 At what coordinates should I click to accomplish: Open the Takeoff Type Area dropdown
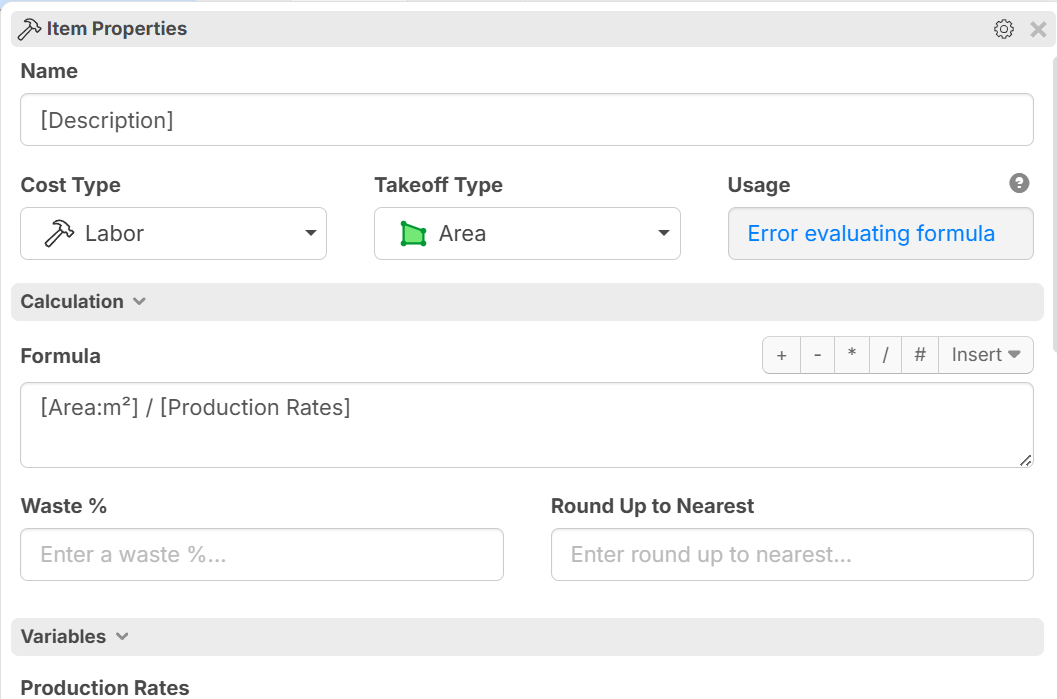point(527,234)
